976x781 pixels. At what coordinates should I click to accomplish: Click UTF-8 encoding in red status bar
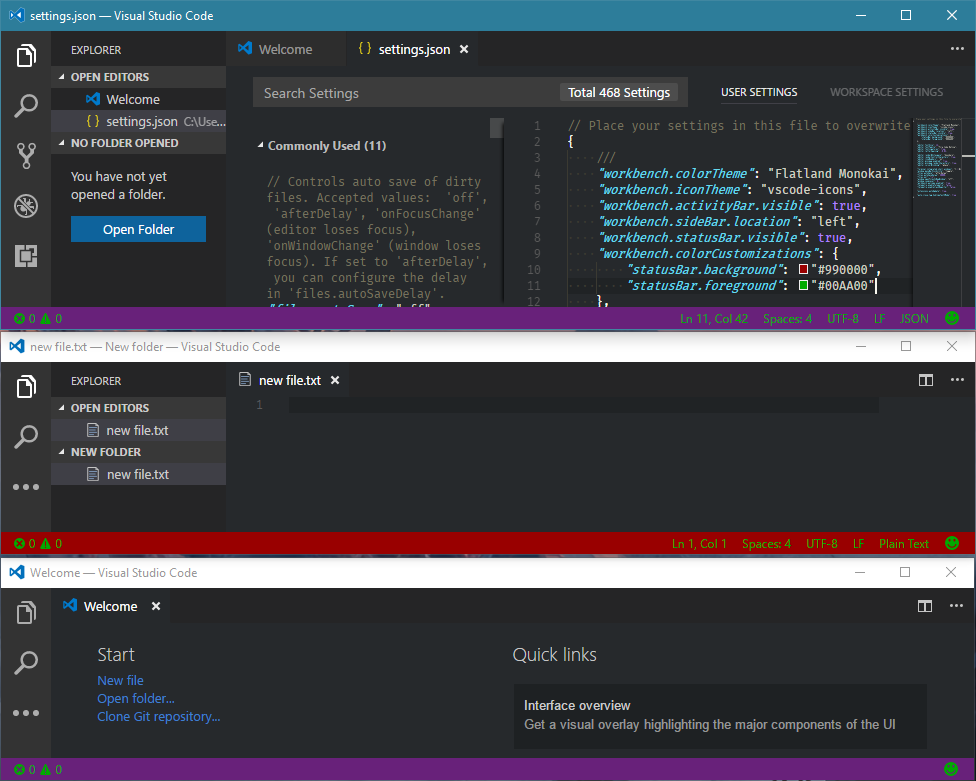point(822,543)
